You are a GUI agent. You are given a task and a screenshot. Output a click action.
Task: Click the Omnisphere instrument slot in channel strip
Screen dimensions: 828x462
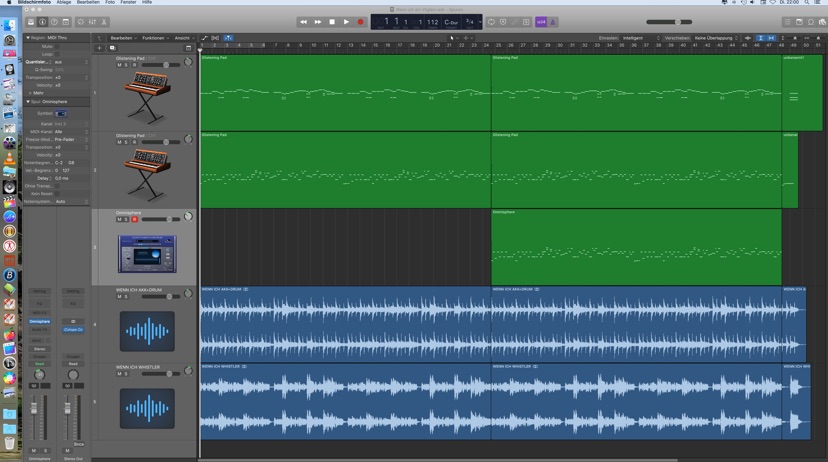pyautogui.click(x=40, y=321)
